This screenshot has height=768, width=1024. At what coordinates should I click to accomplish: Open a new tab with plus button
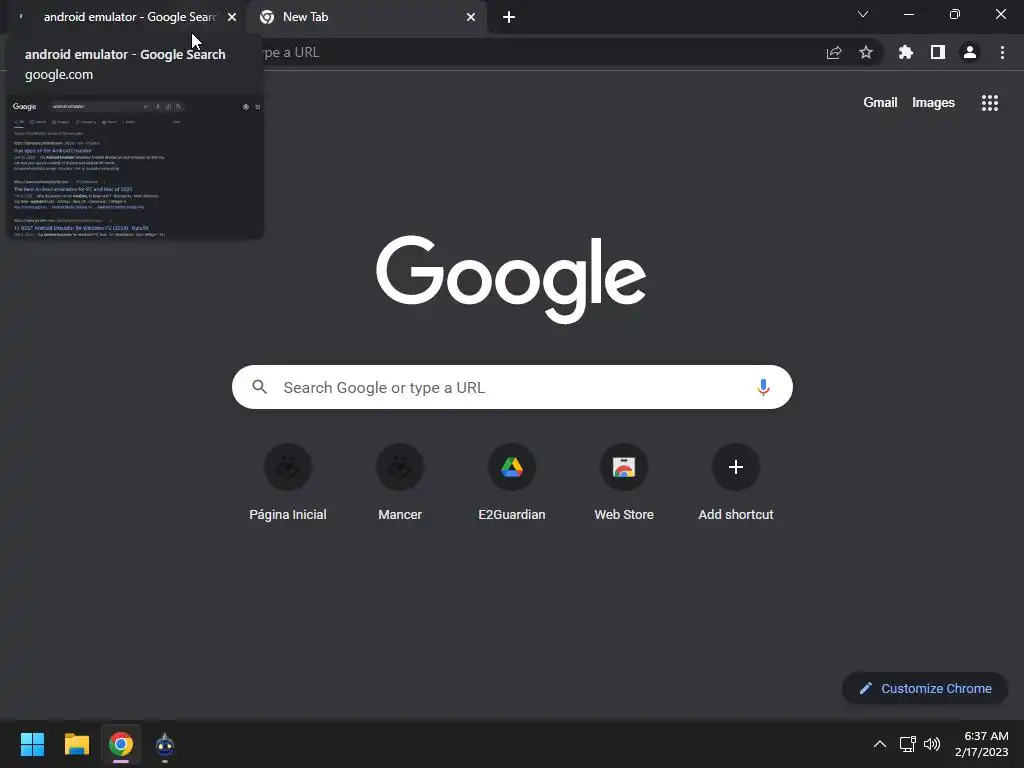pyautogui.click(x=509, y=17)
